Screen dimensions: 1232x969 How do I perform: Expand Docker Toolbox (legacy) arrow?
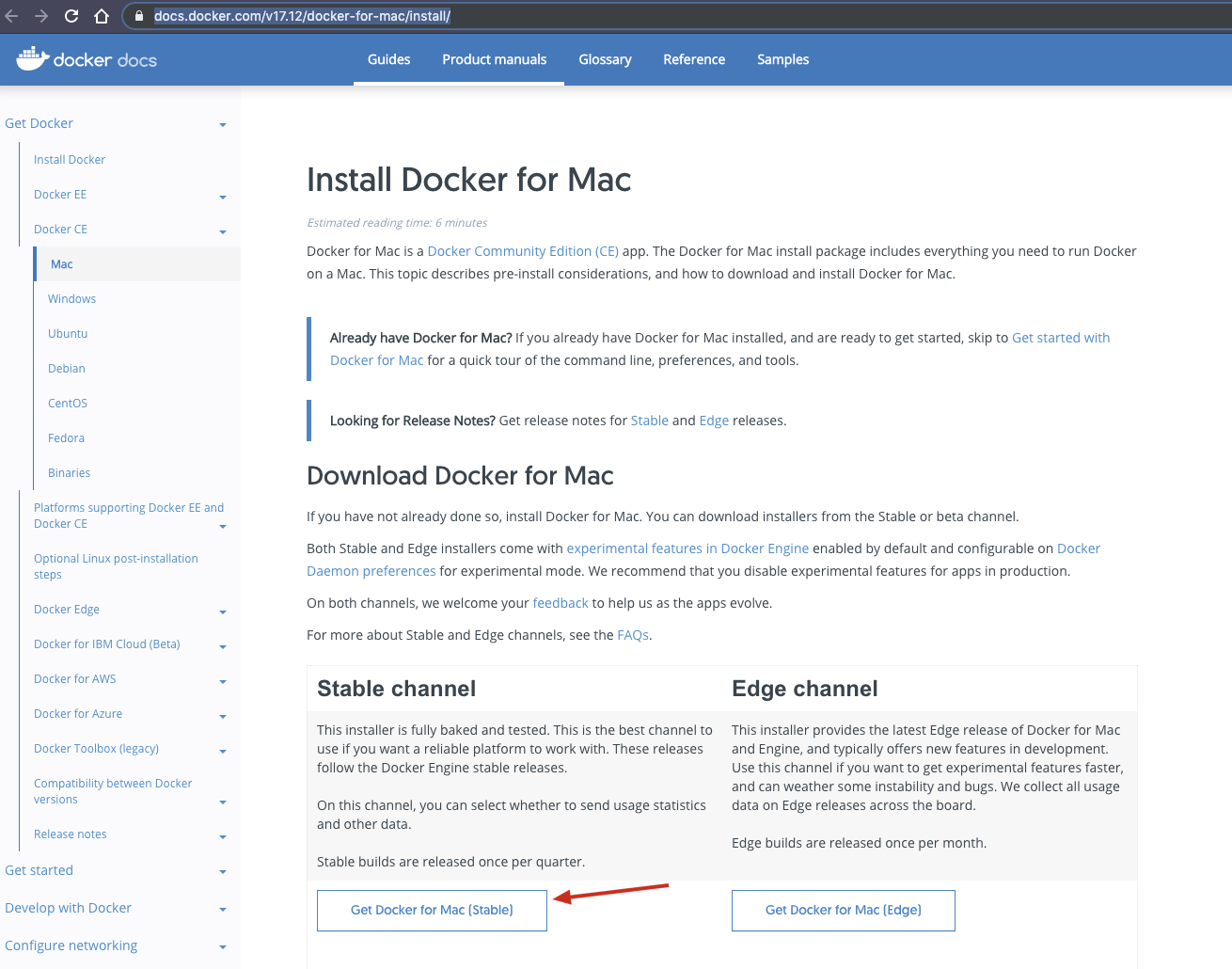[223, 752]
